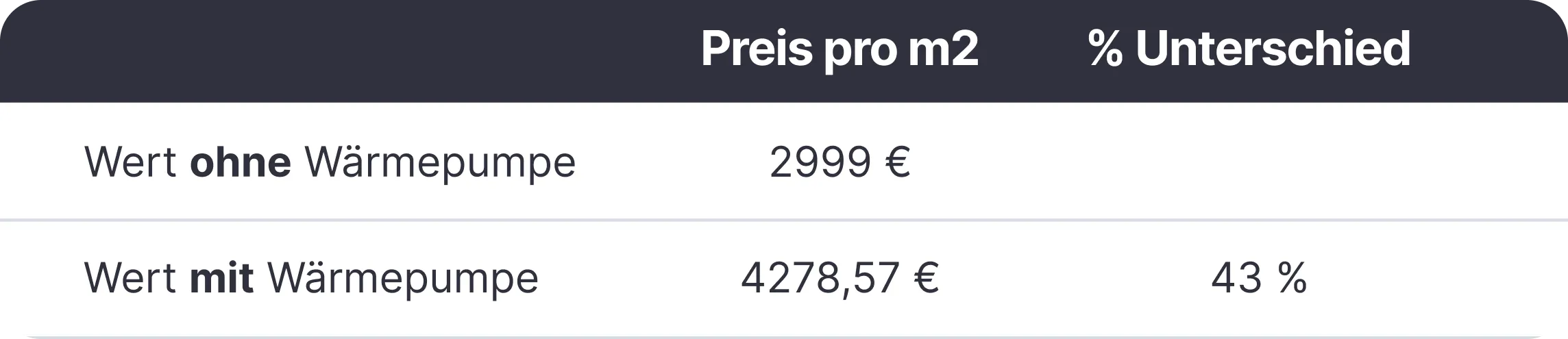This screenshot has height=339, width=1568.
Task: Click the empty difference cell in ohne row
Action: [x=1259, y=162]
